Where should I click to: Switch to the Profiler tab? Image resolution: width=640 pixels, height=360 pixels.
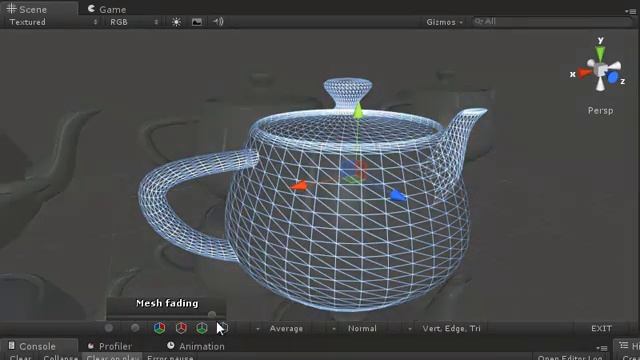[109, 346]
